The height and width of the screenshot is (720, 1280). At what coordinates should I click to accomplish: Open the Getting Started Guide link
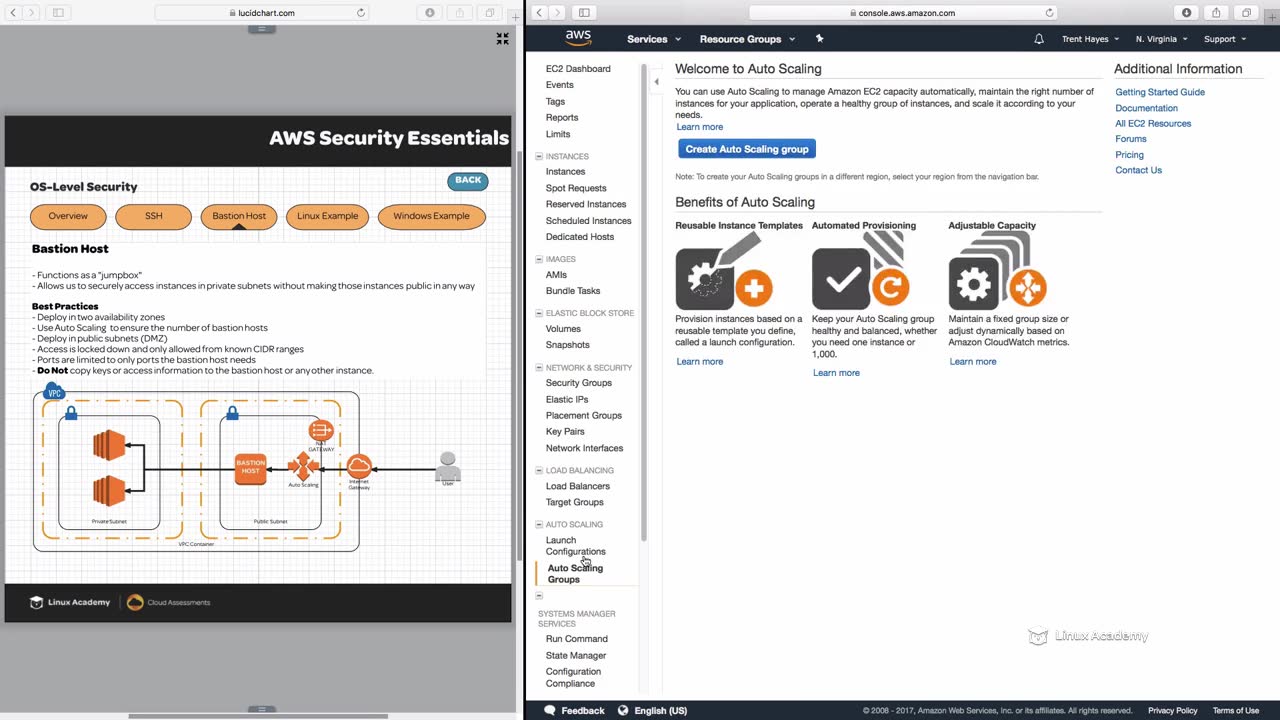tap(1160, 92)
